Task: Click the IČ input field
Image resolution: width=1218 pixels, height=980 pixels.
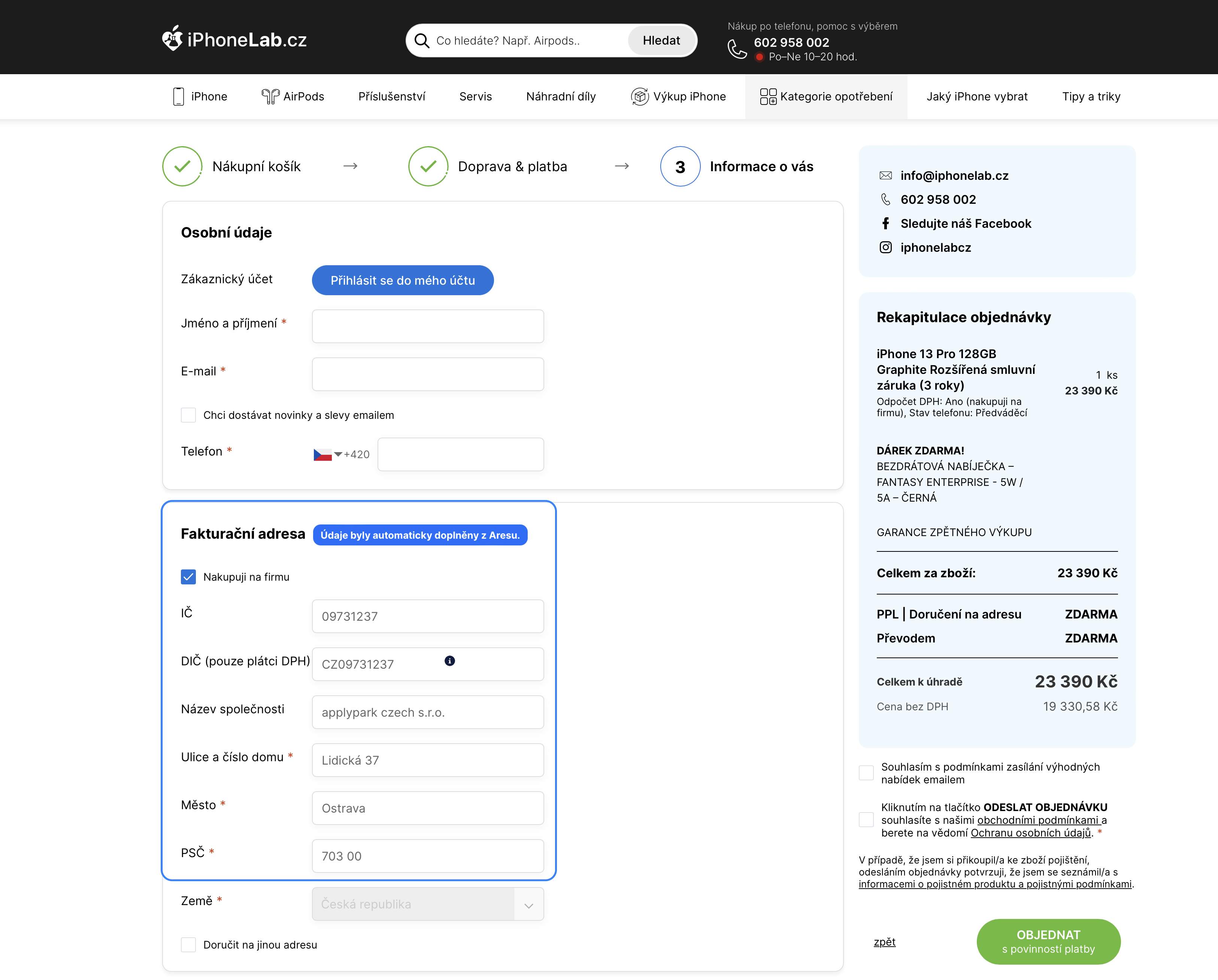Action: pos(428,616)
